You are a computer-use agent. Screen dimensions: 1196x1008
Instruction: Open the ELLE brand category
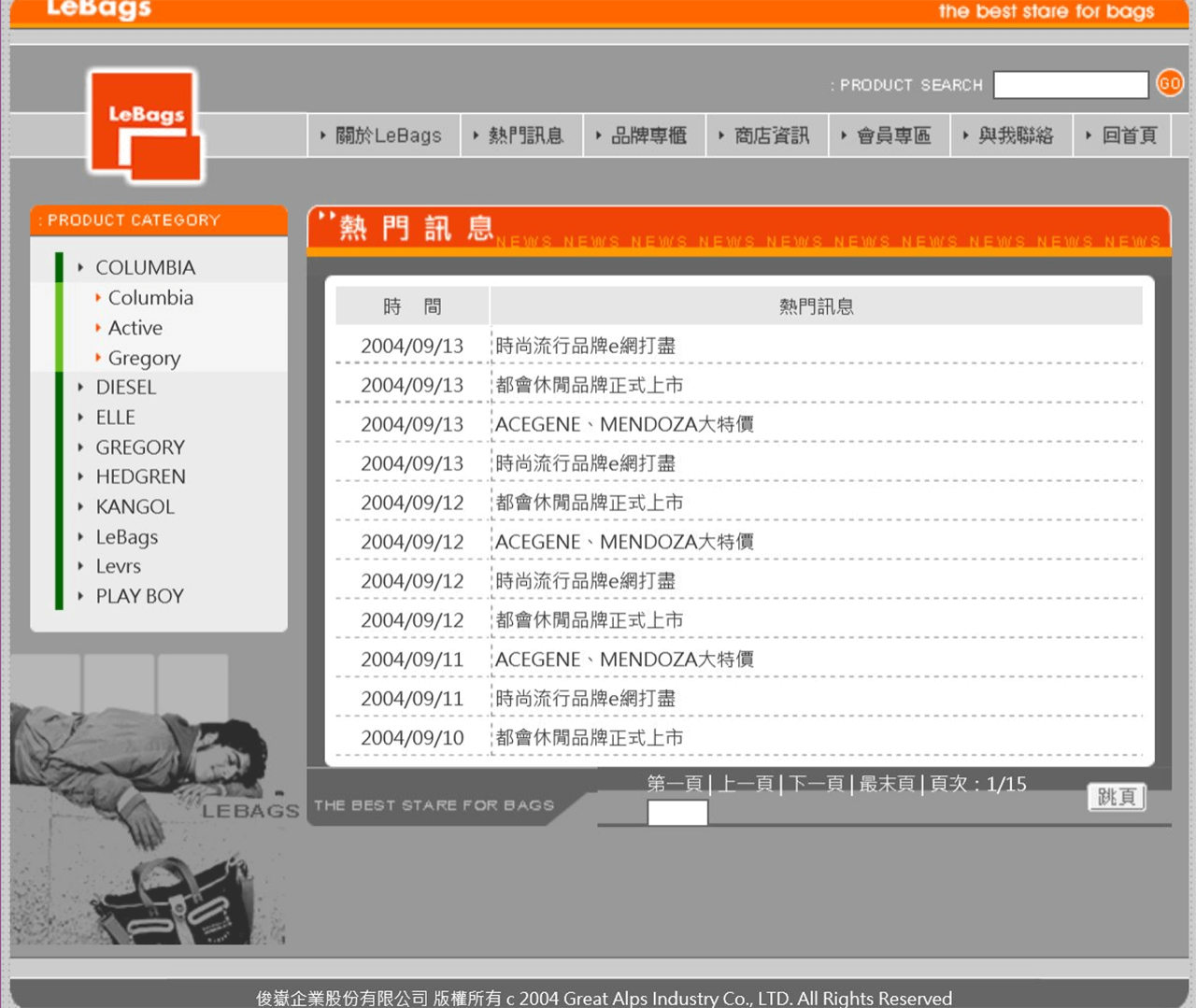pyautogui.click(x=116, y=418)
